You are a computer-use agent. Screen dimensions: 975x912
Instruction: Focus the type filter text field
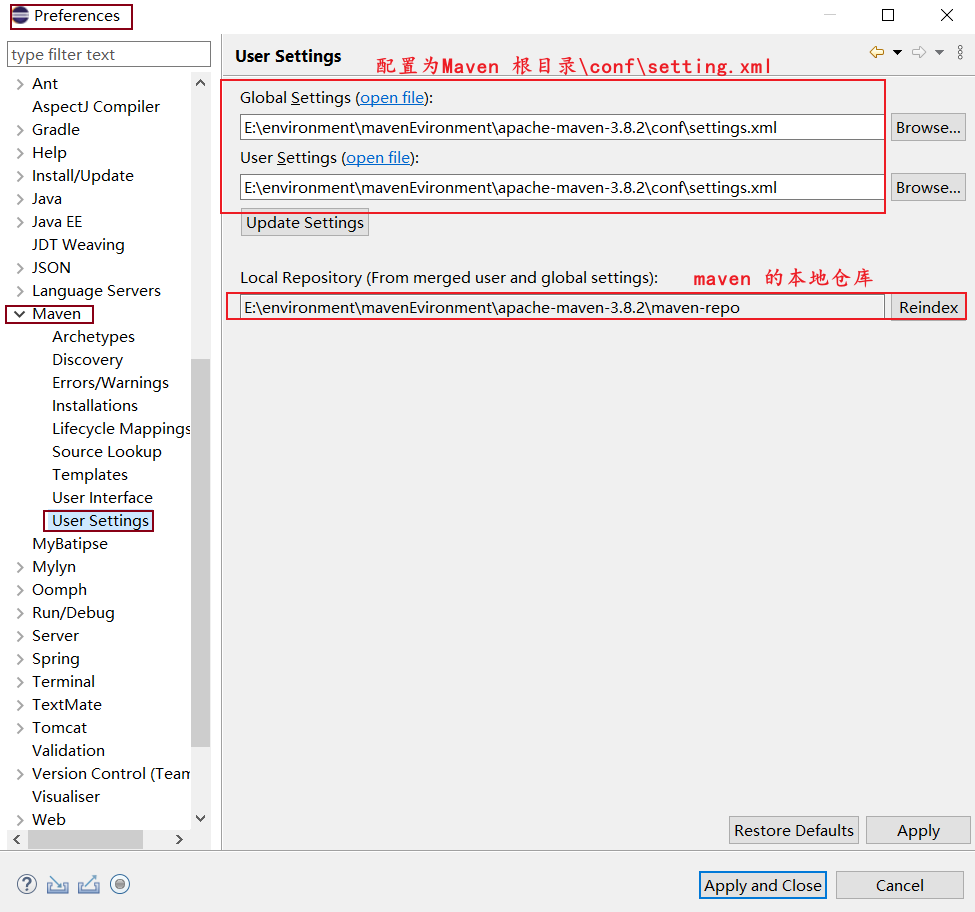tap(109, 55)
